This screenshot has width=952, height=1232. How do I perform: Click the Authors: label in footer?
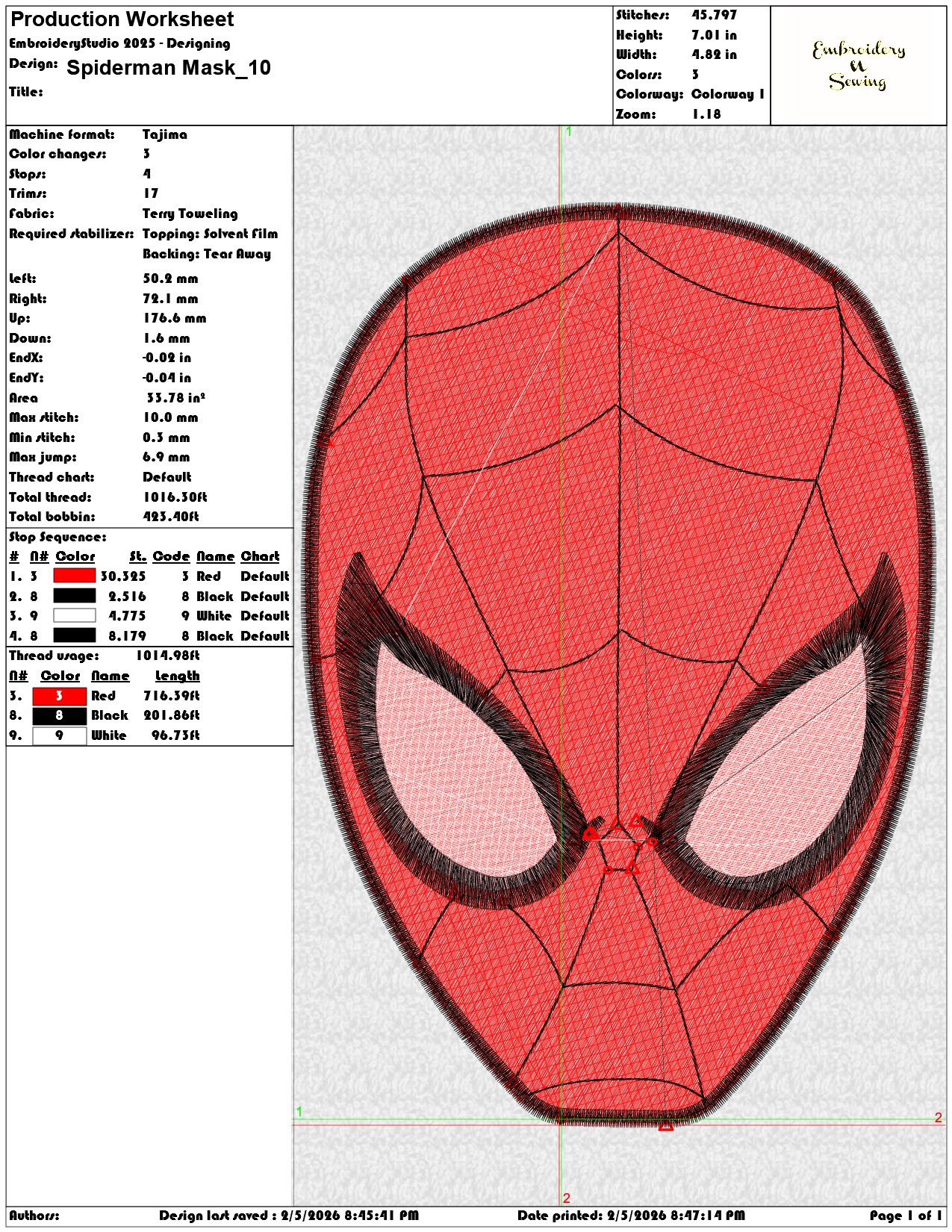[x=34, y=1216]
